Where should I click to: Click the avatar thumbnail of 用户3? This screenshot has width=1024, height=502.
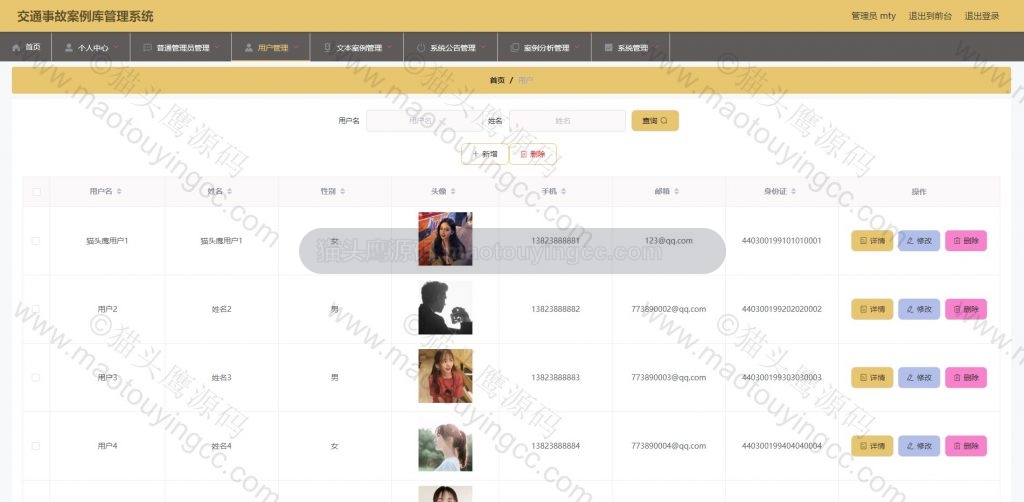[x=445, y=376]
